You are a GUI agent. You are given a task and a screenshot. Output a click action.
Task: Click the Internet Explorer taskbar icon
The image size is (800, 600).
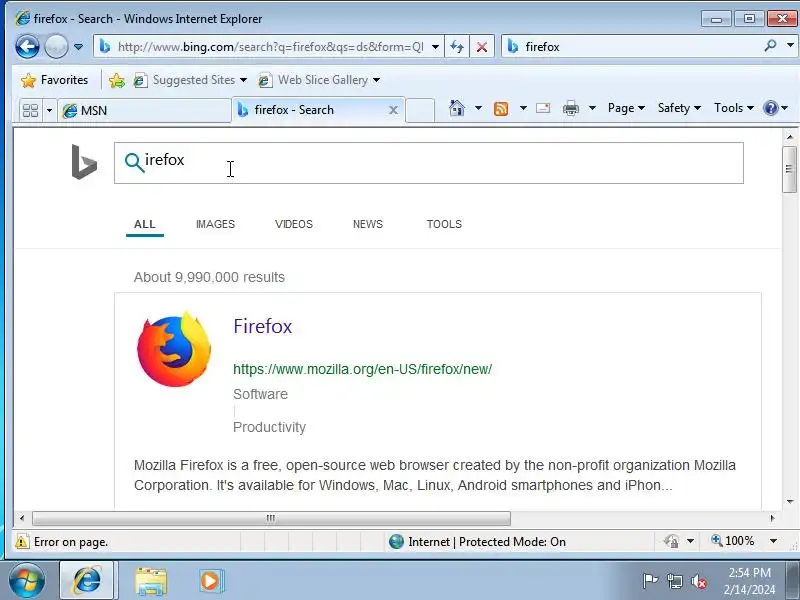[88, 581]
